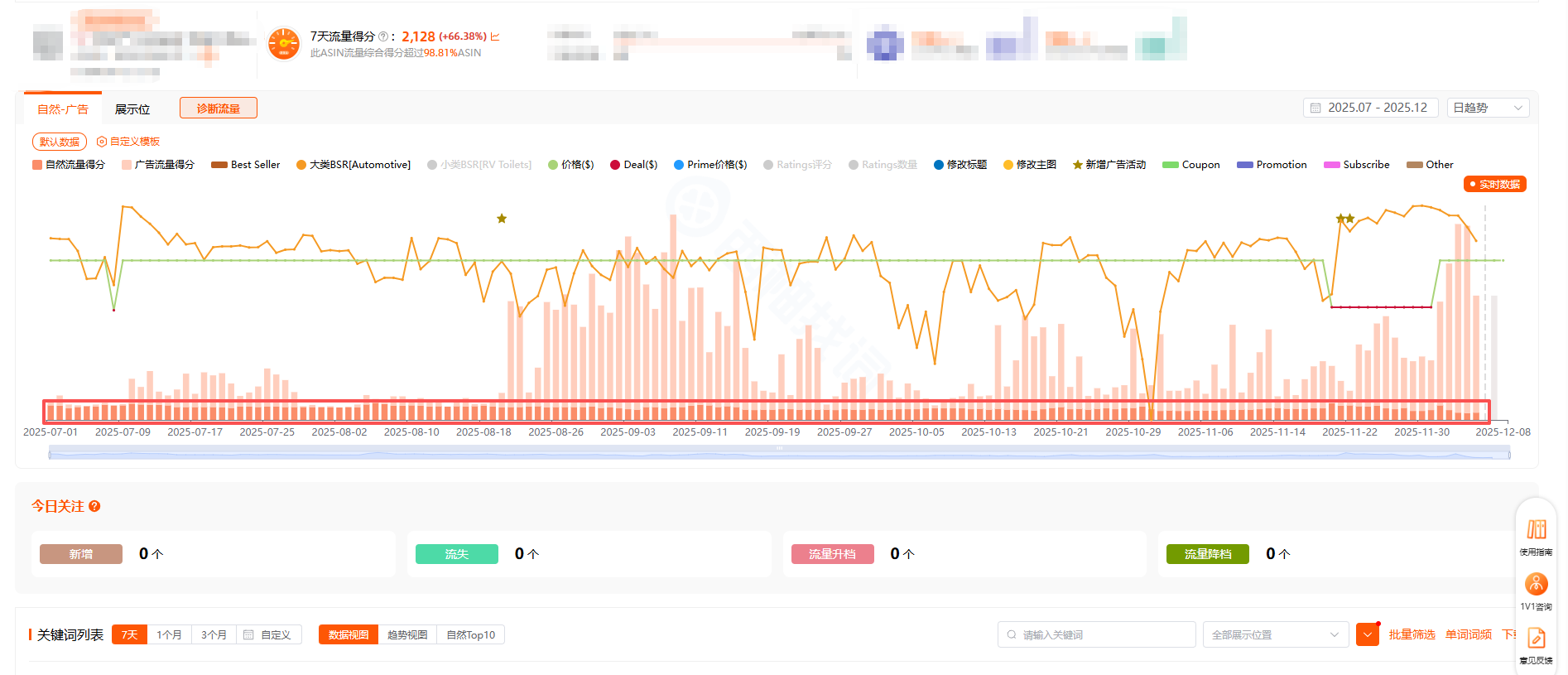The height and width of the screenshot is (675, 1568).
Task: Click the traffic score gauge icon
Action: [284, 44]
